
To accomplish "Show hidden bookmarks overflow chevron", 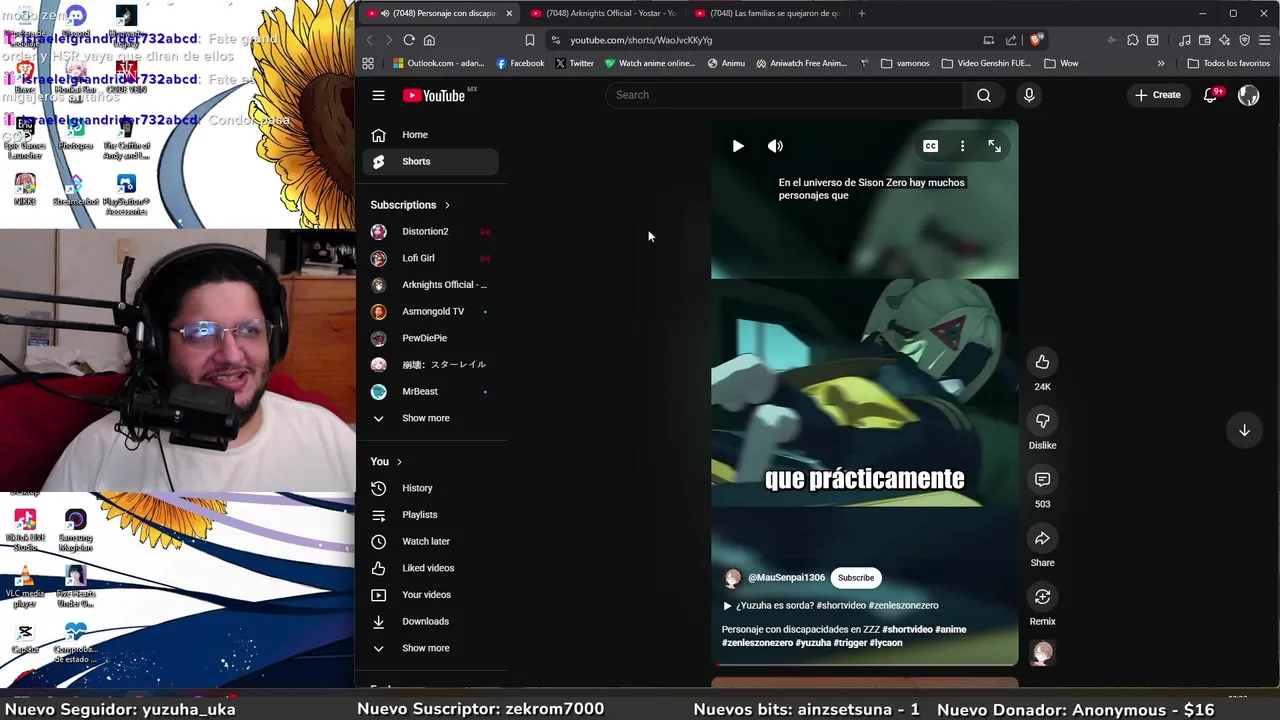I will [1161, 63].
